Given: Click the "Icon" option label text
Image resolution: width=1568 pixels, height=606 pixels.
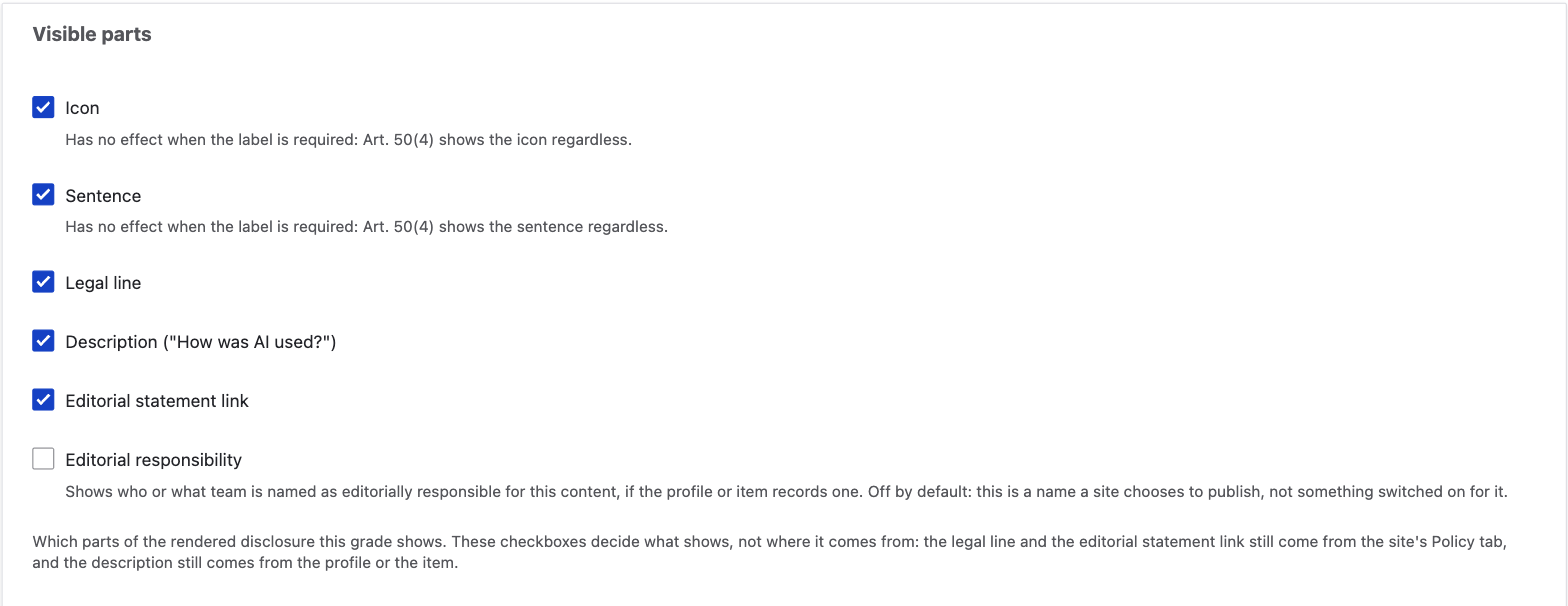Looking at the screenshot, I should (82, 108).
